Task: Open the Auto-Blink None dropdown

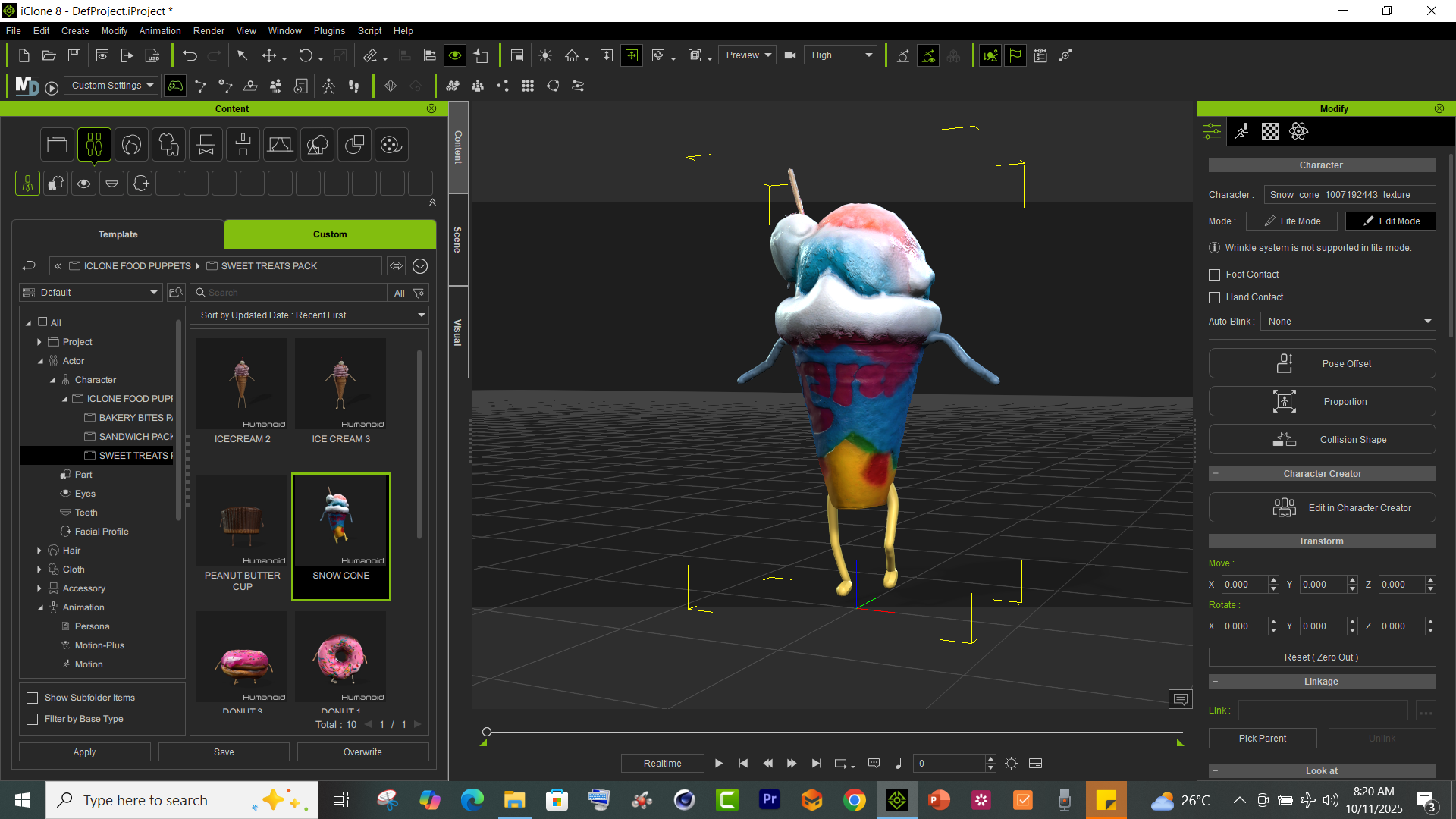Action: 1348,322
